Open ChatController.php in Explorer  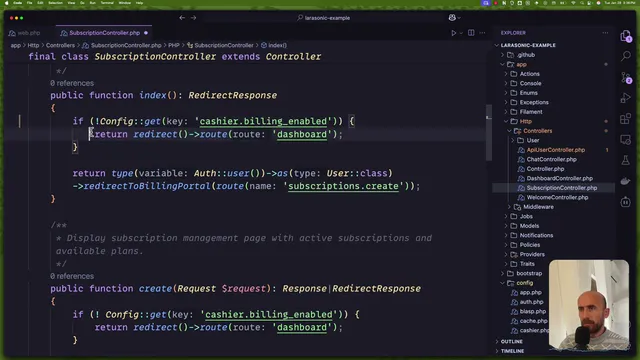tap(551, 159)
